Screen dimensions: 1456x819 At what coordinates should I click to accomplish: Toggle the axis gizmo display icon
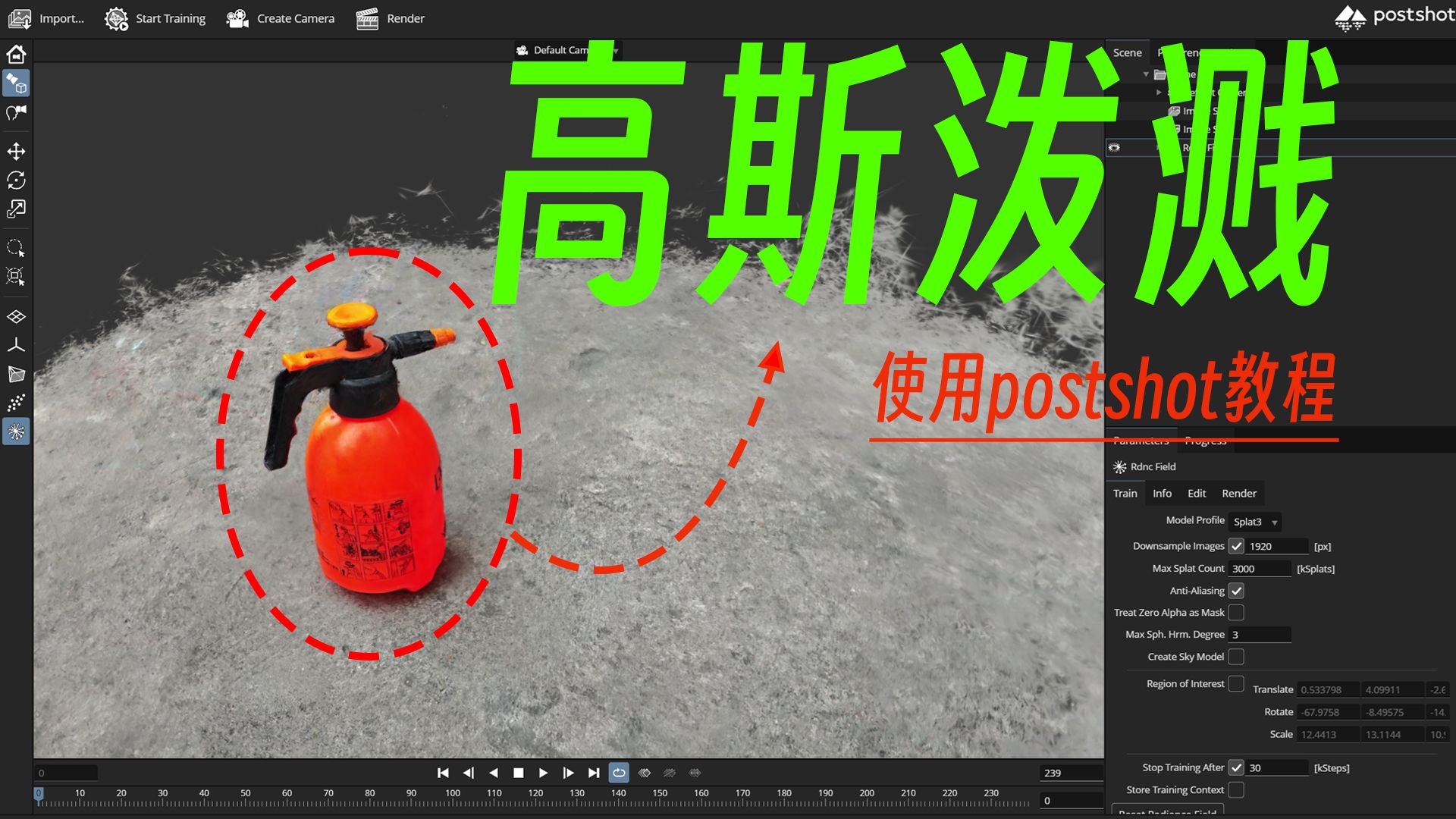[x=16, y=346]
